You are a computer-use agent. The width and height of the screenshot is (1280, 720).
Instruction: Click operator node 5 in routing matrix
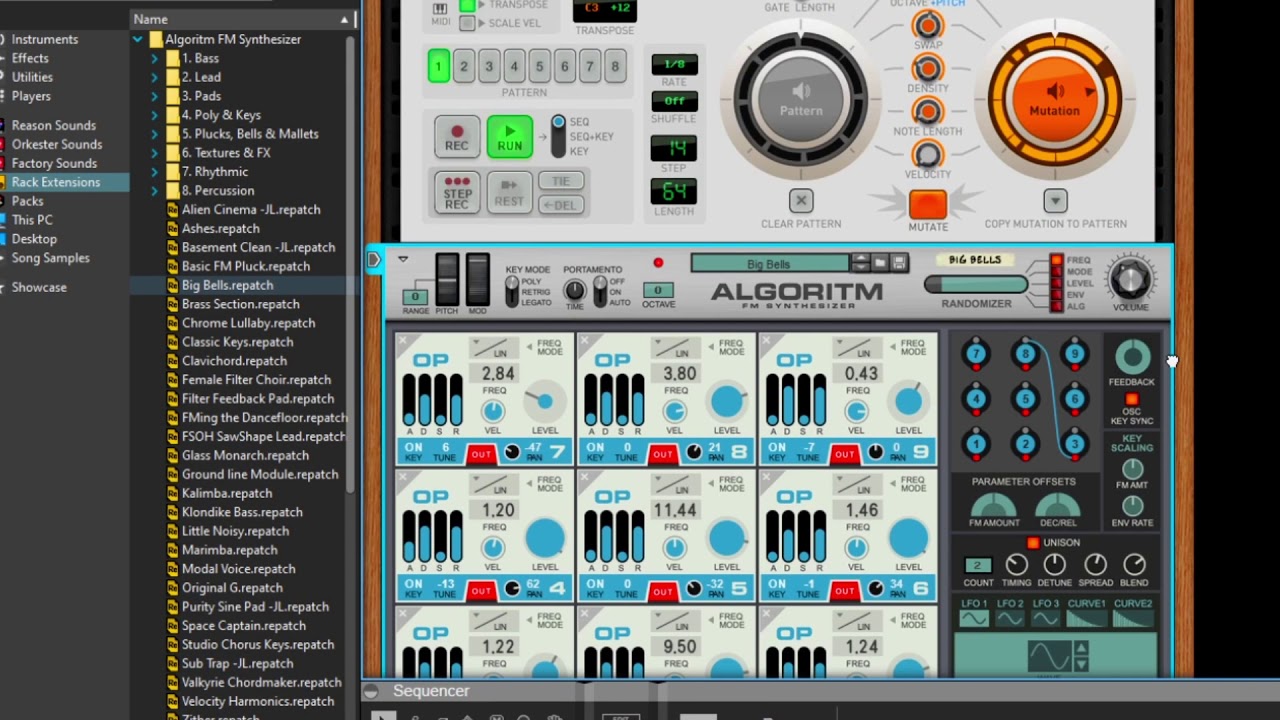pos(1025,399)
